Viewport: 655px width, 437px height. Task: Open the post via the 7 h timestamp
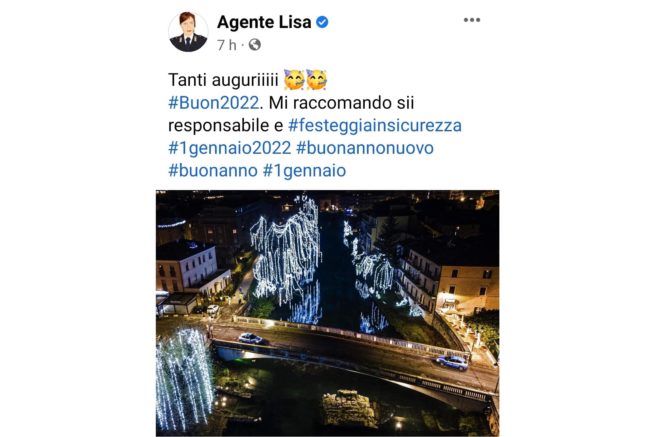(227, 45)
